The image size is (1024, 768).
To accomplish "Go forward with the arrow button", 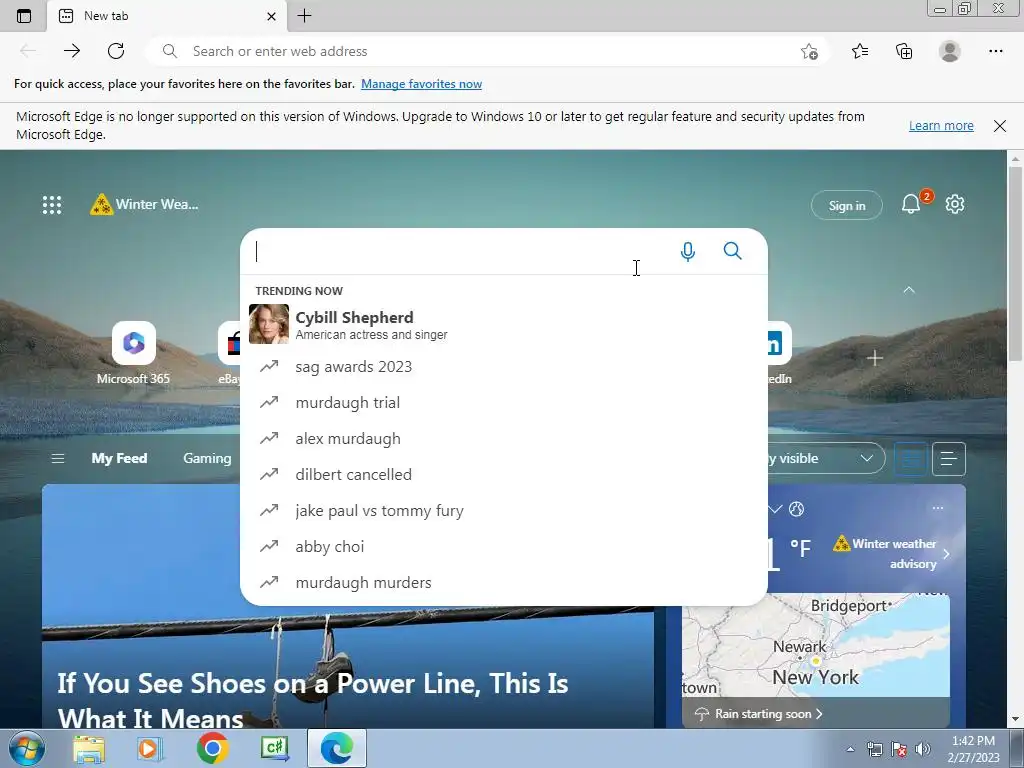I will 72,51.
